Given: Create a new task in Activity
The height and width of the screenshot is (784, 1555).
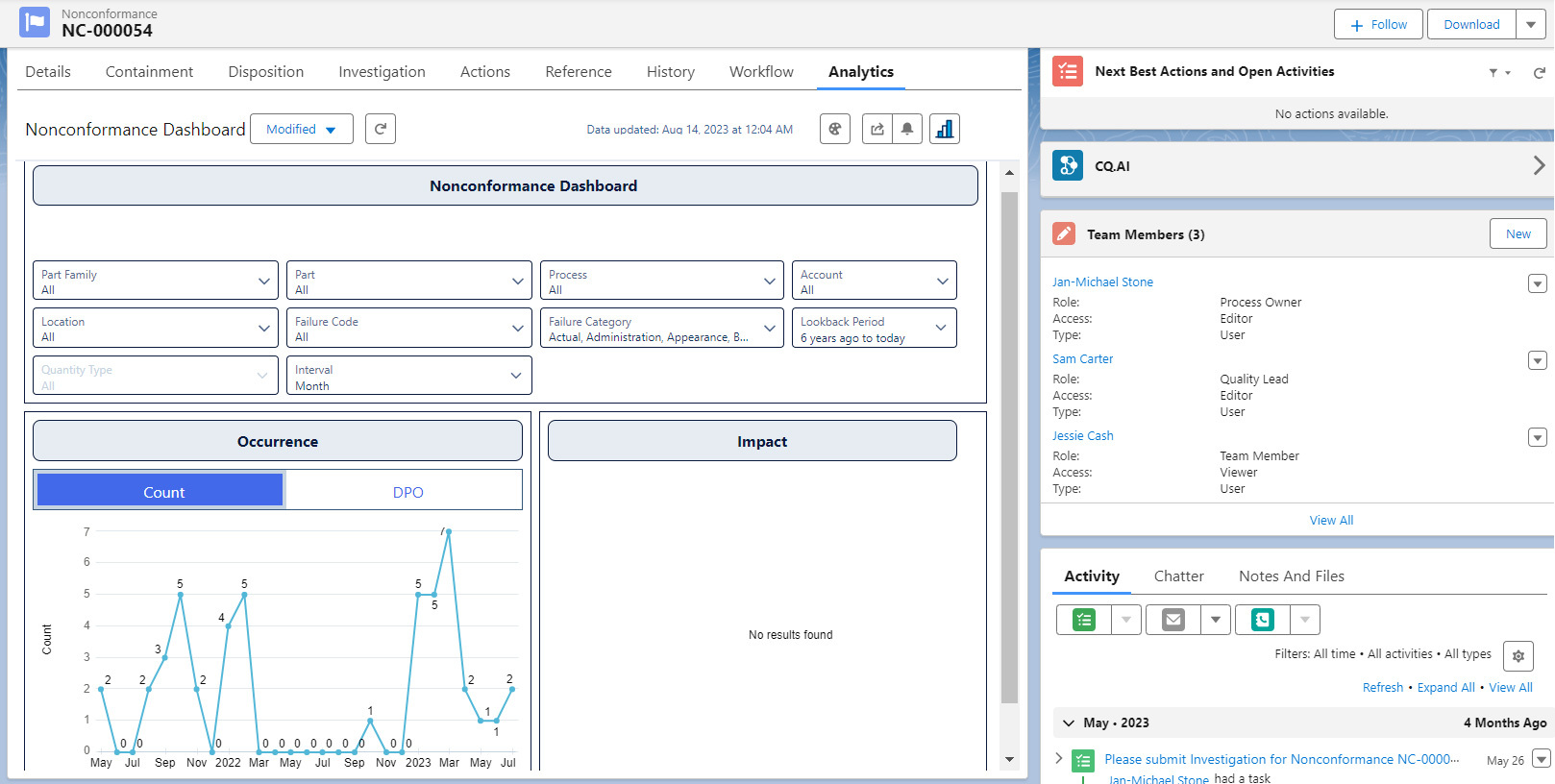Looking at the screenshot, I should pos(1084,620).
